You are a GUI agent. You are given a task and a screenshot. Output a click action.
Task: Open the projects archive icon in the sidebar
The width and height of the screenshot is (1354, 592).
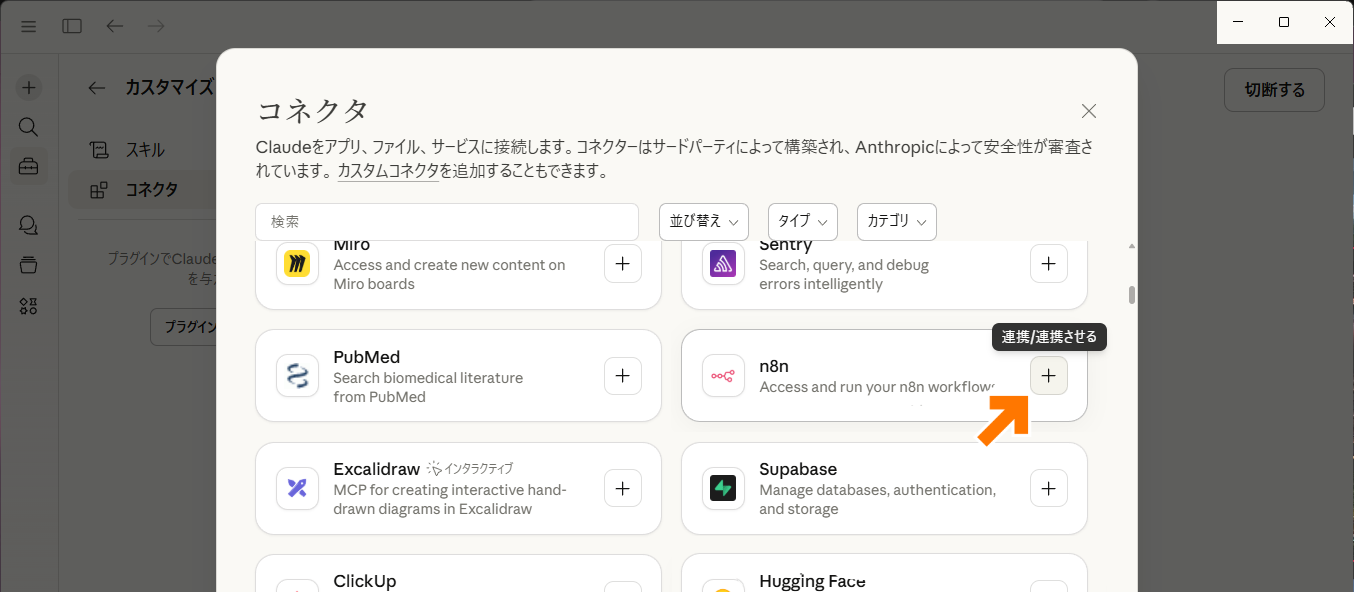[x=28, y=265]
